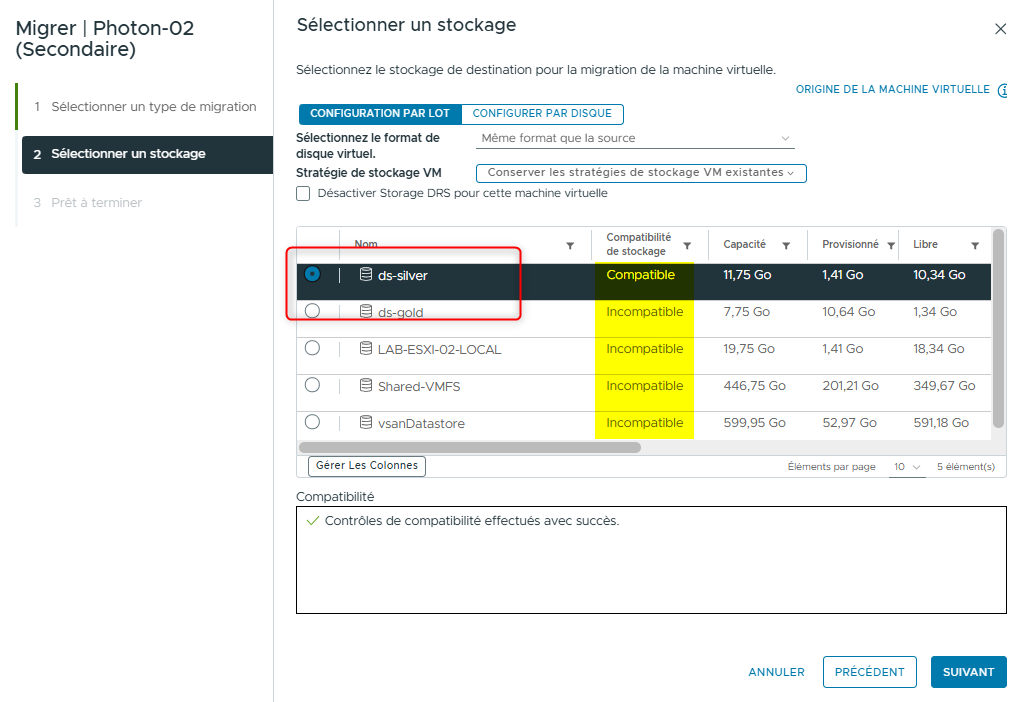Open Gérer Les Colonnes
The image size is (1020, 702).
point(366,466)
